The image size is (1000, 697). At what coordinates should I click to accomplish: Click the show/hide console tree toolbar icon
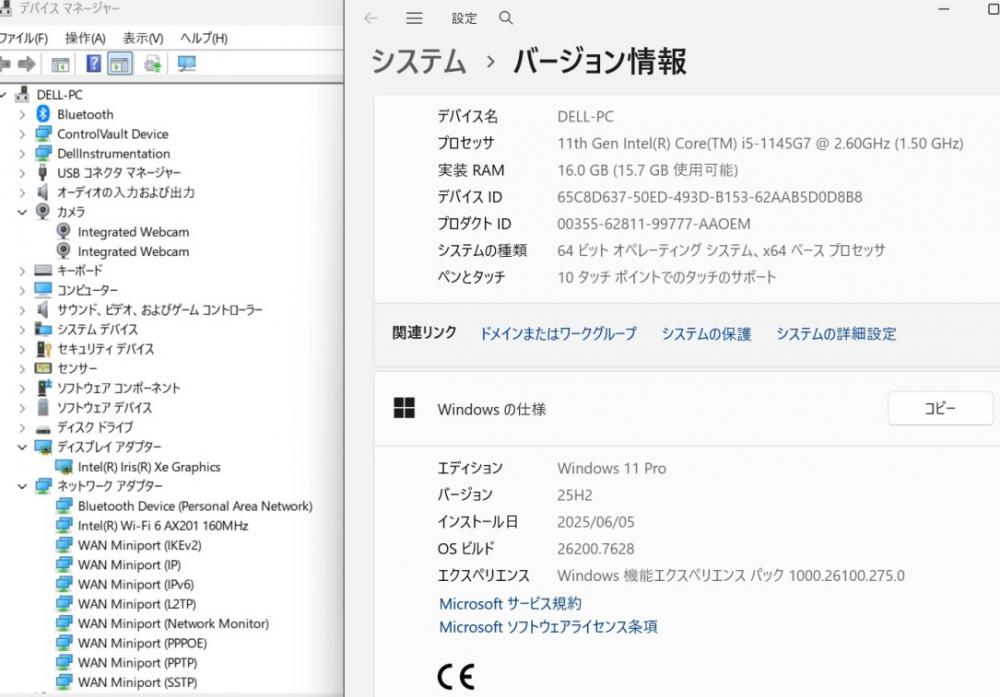pyautogui.click(x=60, y=64)
